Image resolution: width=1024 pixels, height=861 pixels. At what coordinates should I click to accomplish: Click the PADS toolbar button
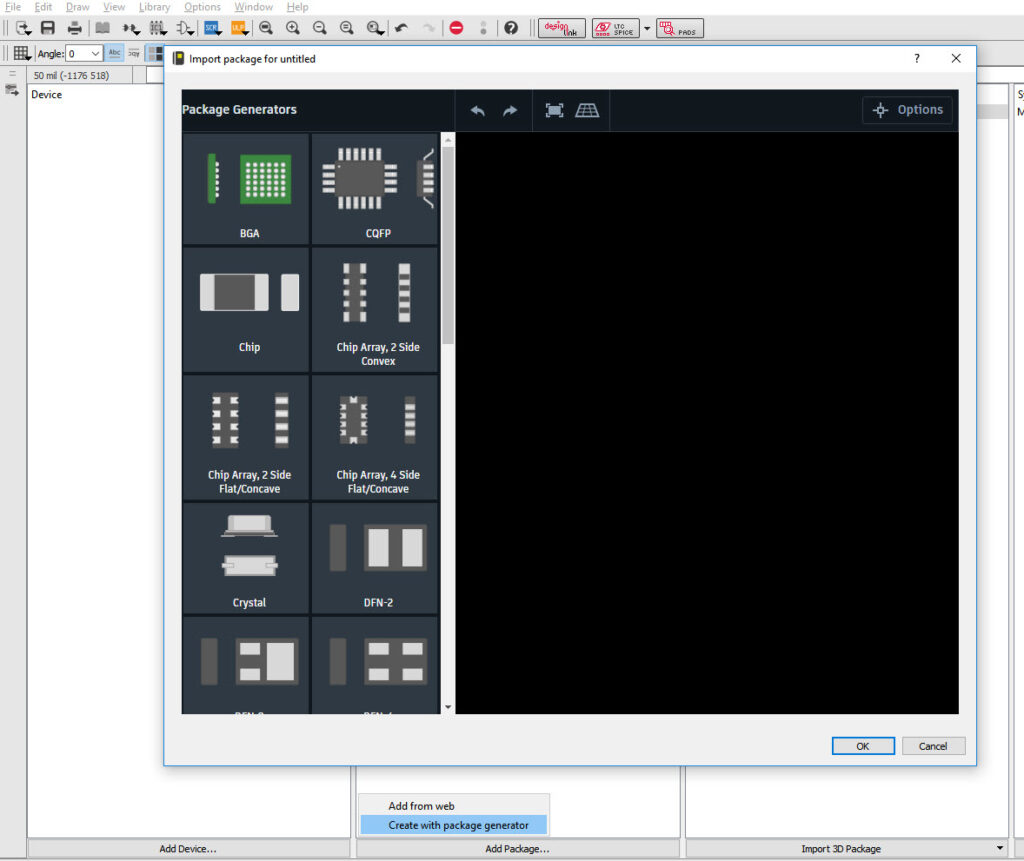[x=679, y=28]
